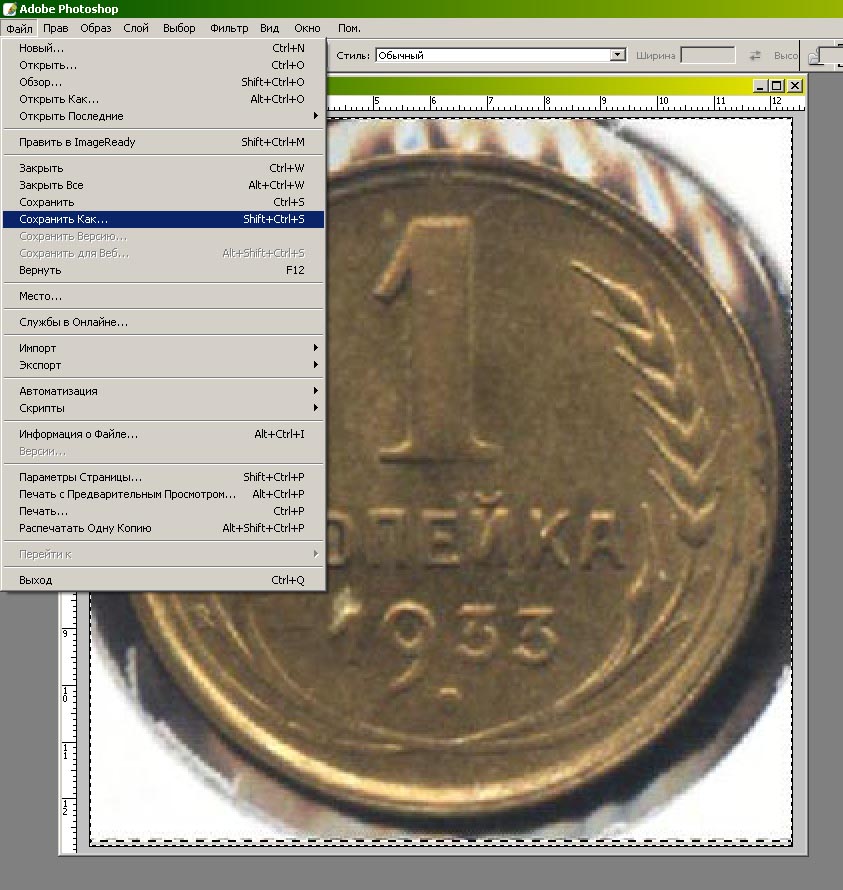Open the Стиль dropdown showing Обычный
Screen dimensions: 843x890
[x=617, y=56]
